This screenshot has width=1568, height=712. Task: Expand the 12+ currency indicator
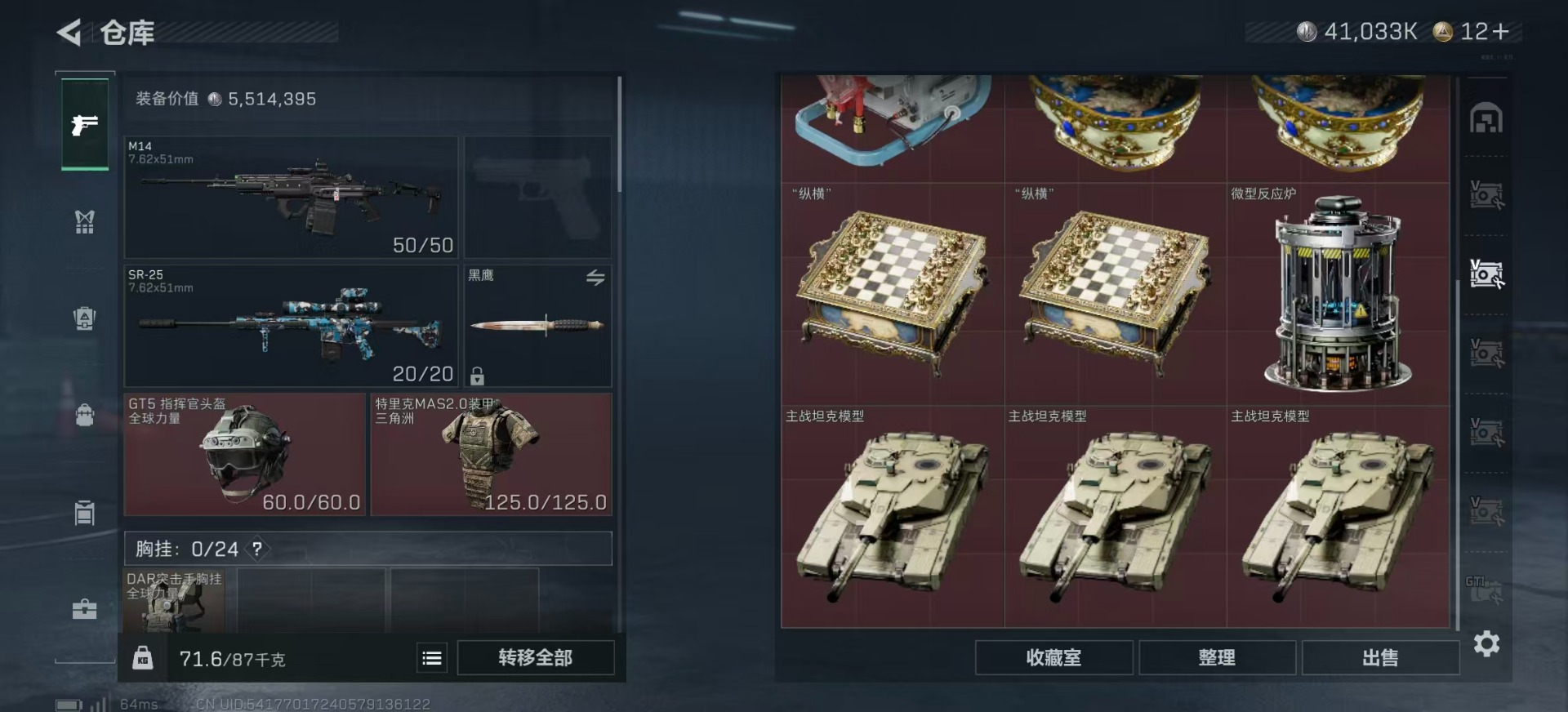click(x=1477, y=32)
